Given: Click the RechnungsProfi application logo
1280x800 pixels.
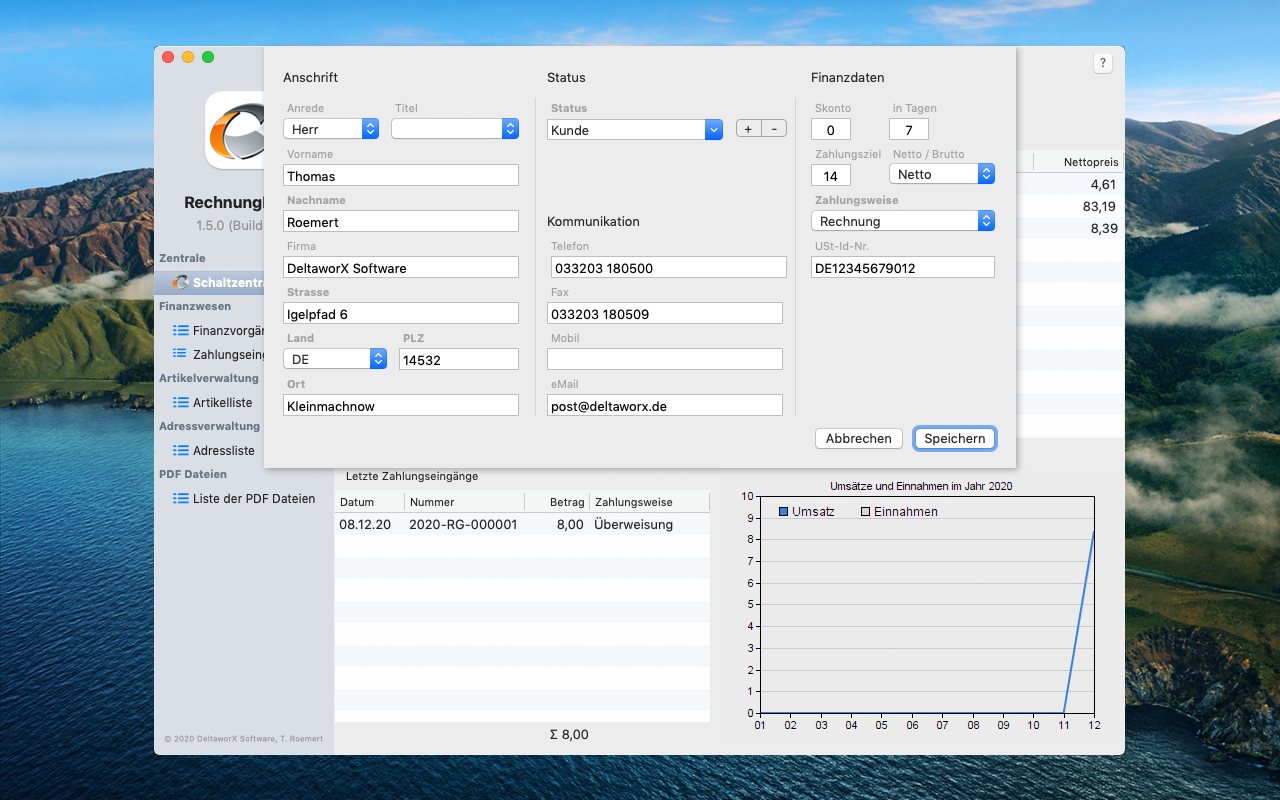Looking at the screenshot, I should (x=234, y=130).
